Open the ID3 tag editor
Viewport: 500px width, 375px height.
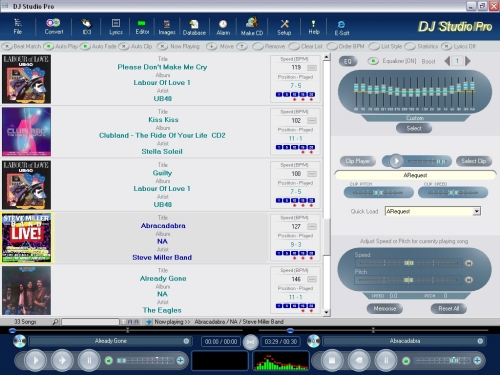tap(86, 27)
